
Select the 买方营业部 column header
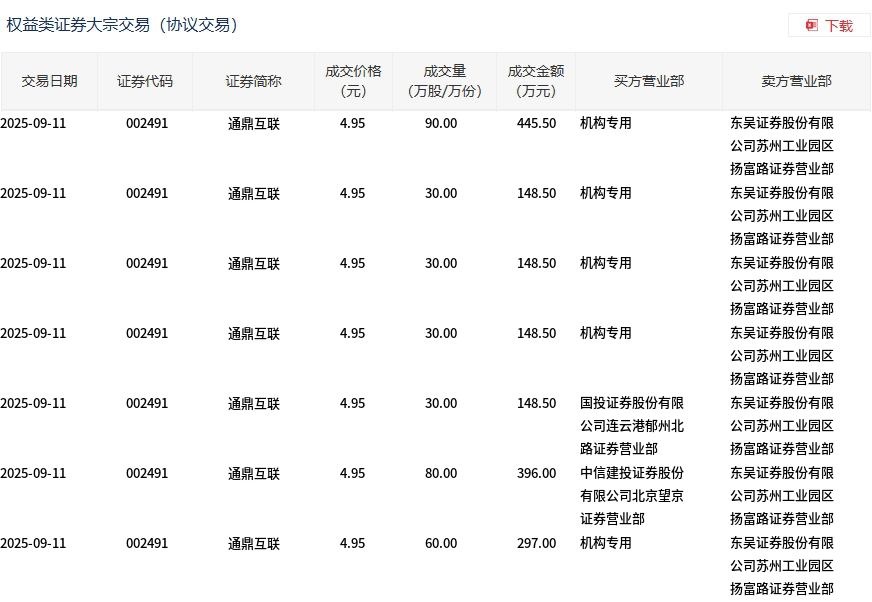tap(649, 81)
